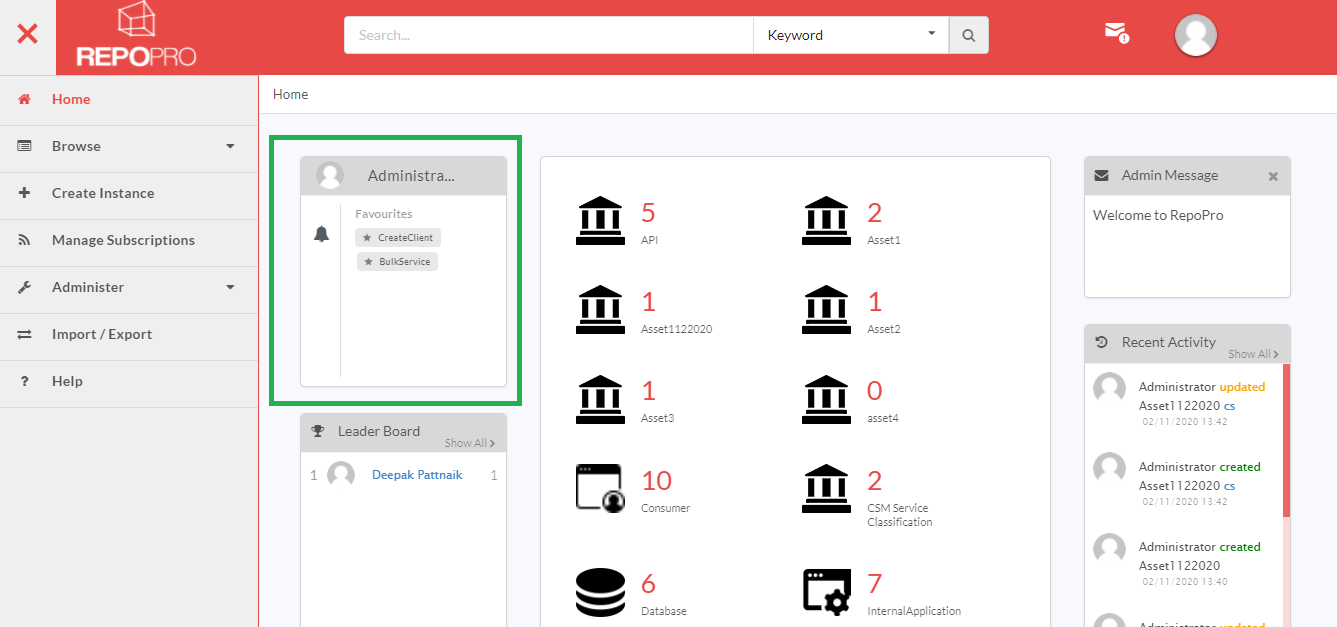
Task: Click the Recent Activity history icon
Action: tap(1101, 342)
